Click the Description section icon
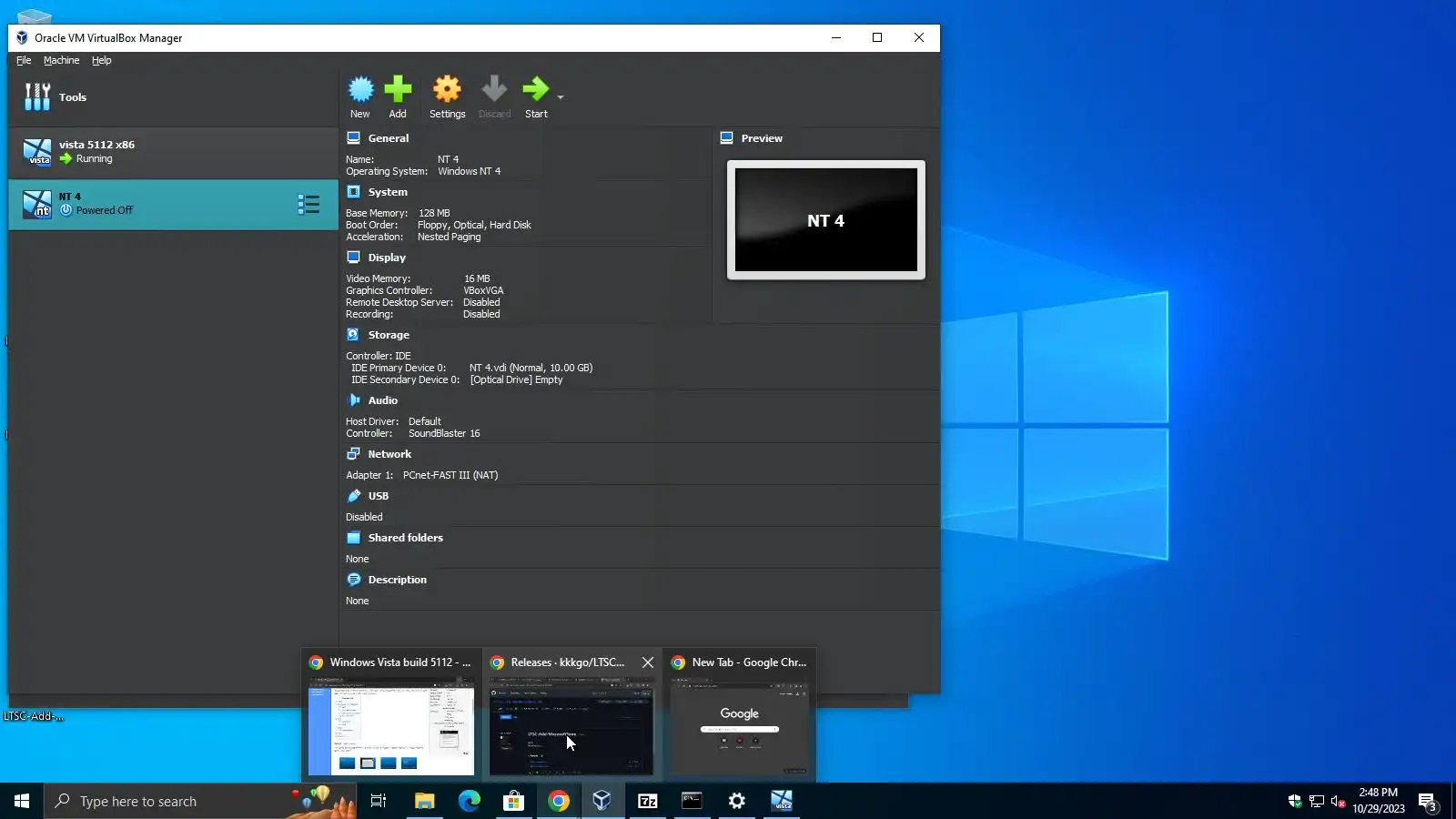 pos(354,580)
